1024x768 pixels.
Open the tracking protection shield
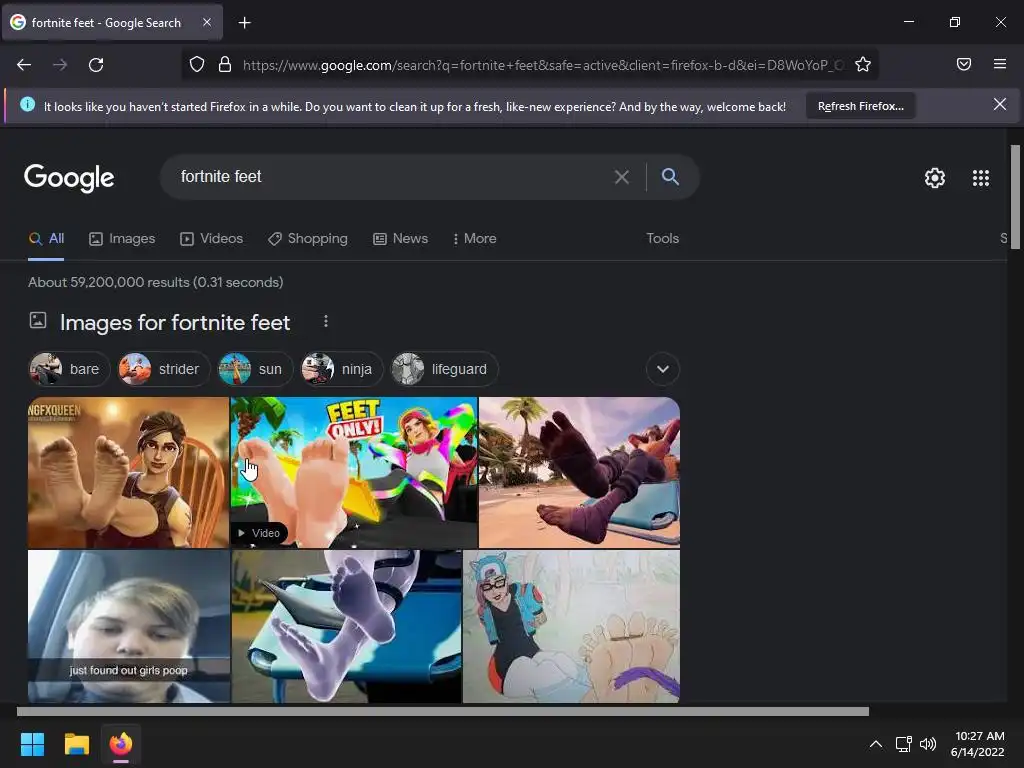pos(197,65)
